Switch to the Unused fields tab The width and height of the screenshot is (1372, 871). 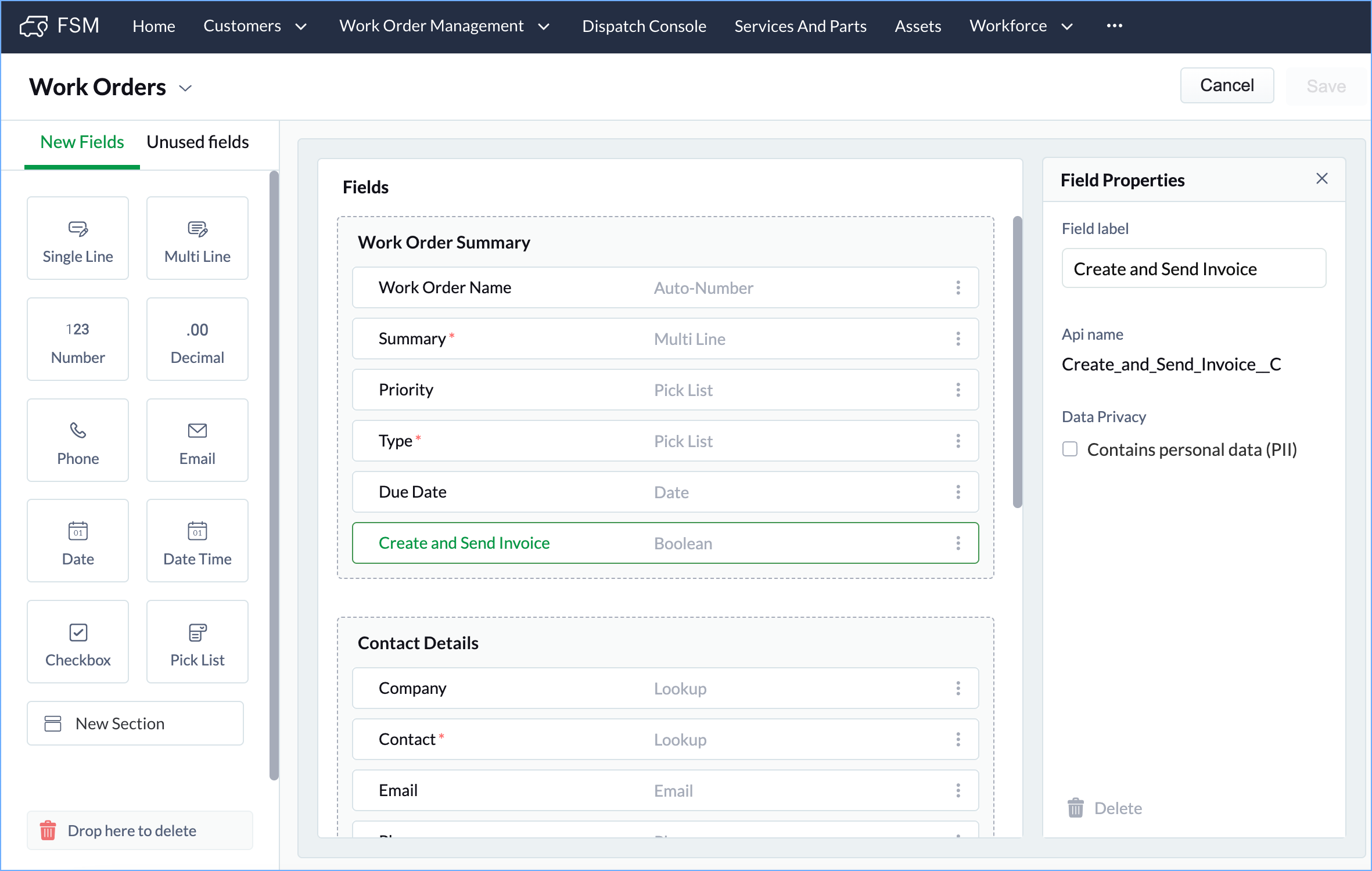(197, 142)
